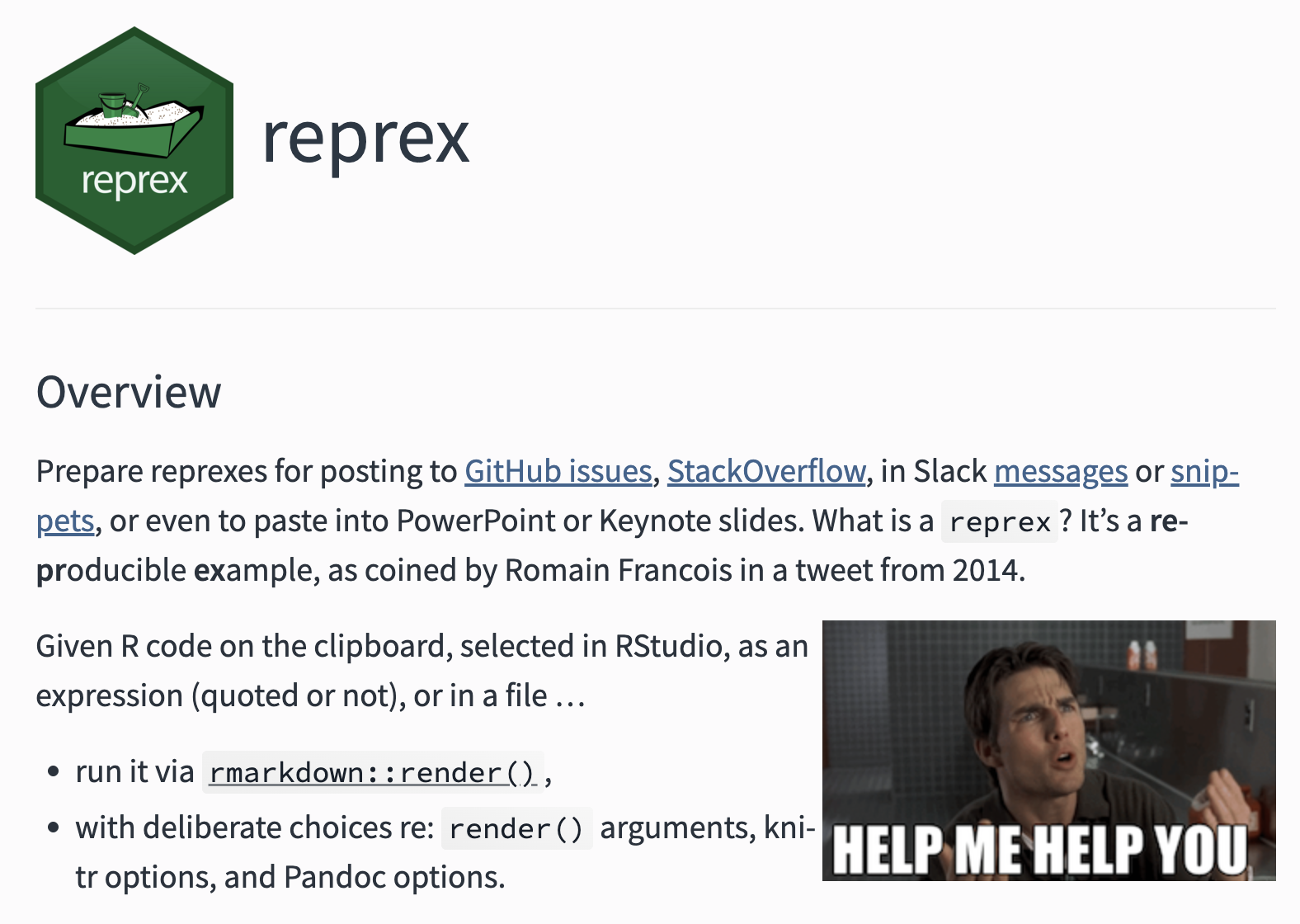Click the "snip-" link at line end
This screenshot has height=924, width=1300.
pyautogui.click(x=1204, y=471)
